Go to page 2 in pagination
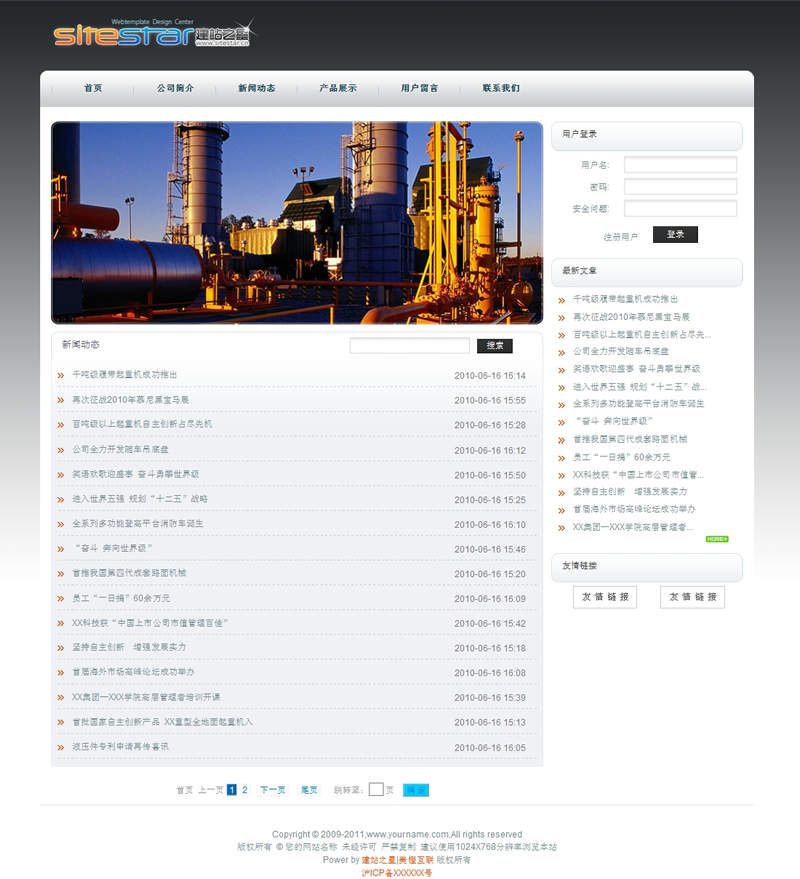The height and width of the screenshot is (879, 800). click(245, 790)
